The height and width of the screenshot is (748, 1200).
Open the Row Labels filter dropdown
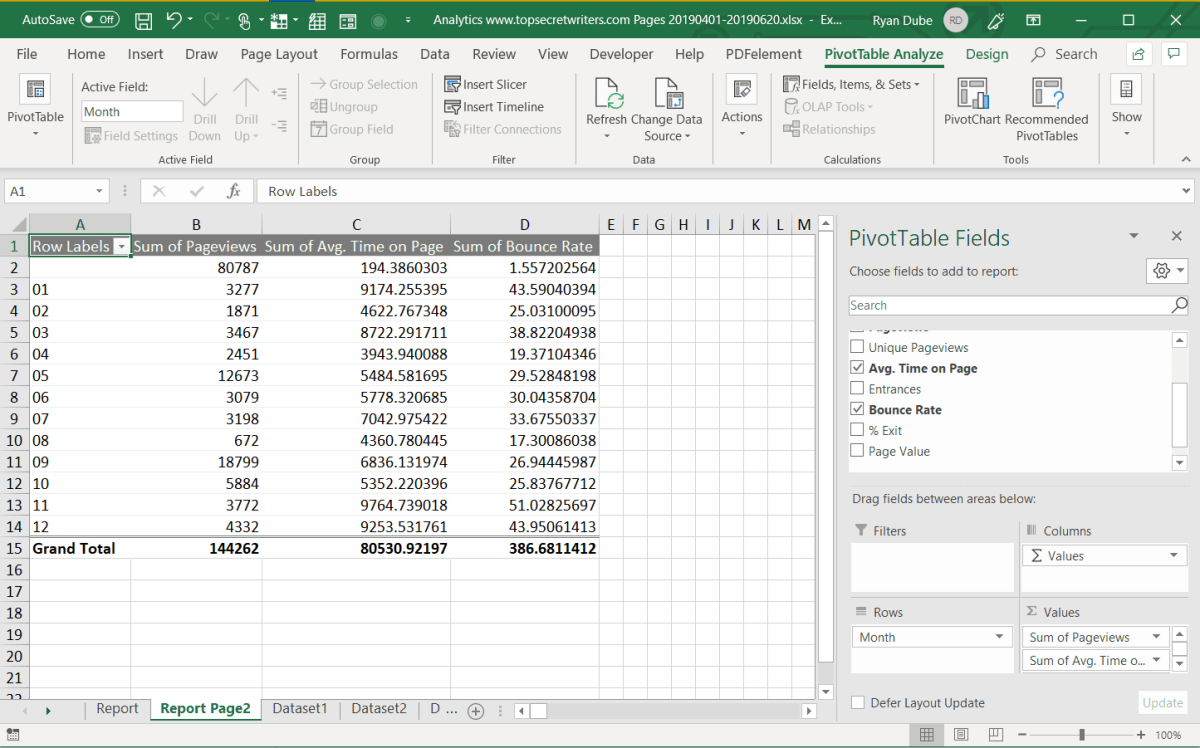pyautogui.click(x=121, y=247)
